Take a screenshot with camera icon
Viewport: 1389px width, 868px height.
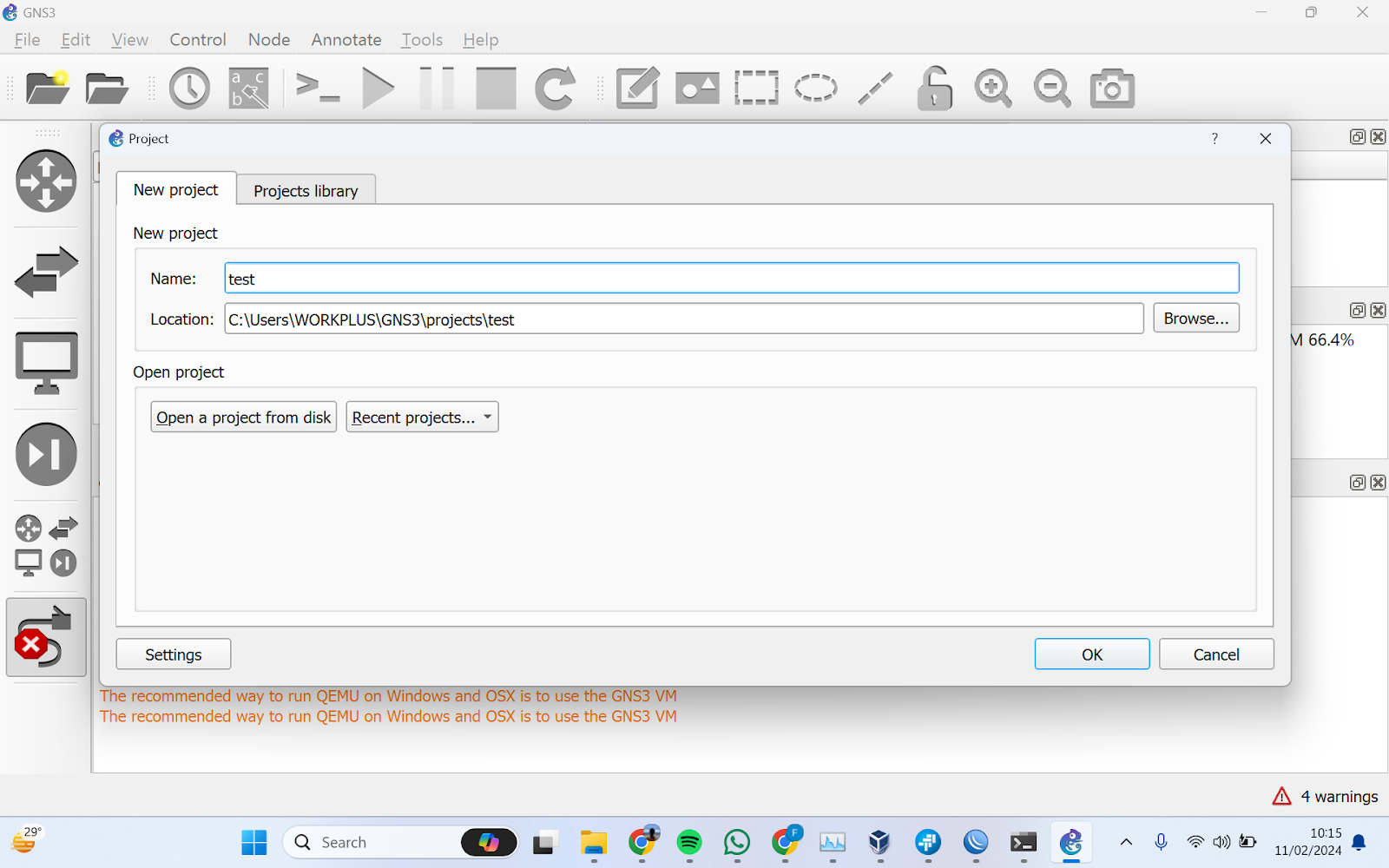coord(1112,88)
